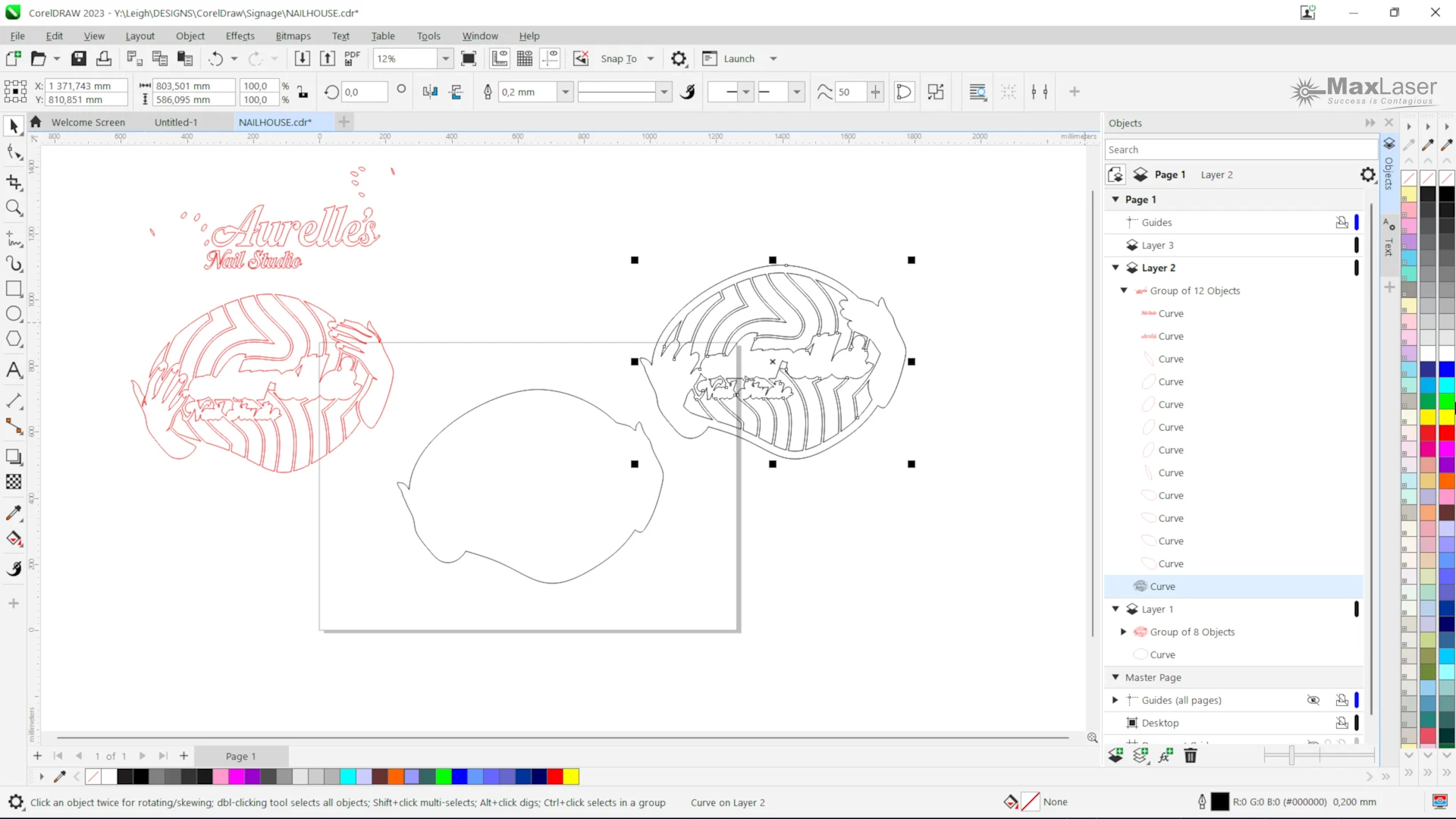Open the Bitmaps menu
The height and width of the screenshot is (819, 1456).
pos(293,36)
